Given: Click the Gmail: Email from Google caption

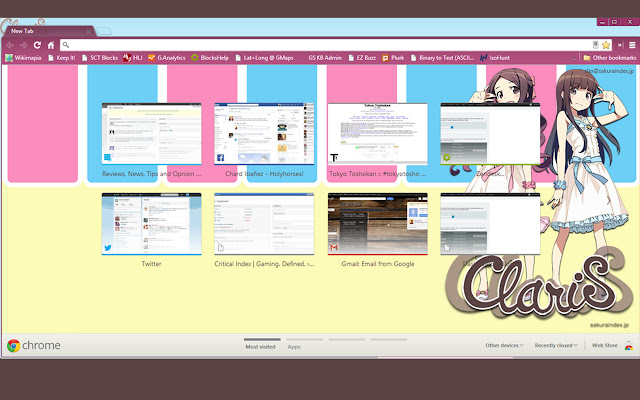Looking at the screenshot, I should click(378, 264).
